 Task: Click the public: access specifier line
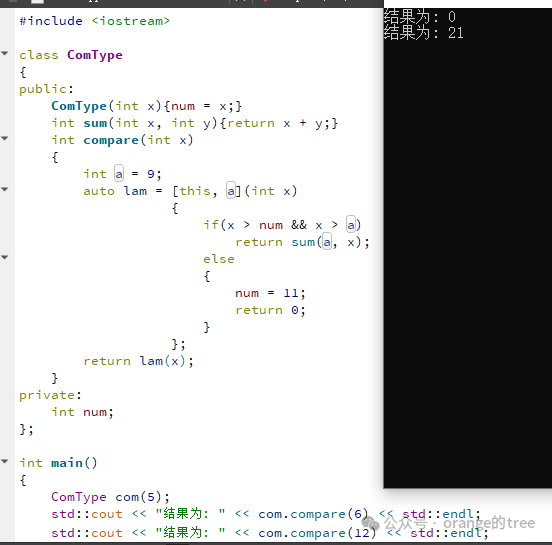click(x=46, y=89)
